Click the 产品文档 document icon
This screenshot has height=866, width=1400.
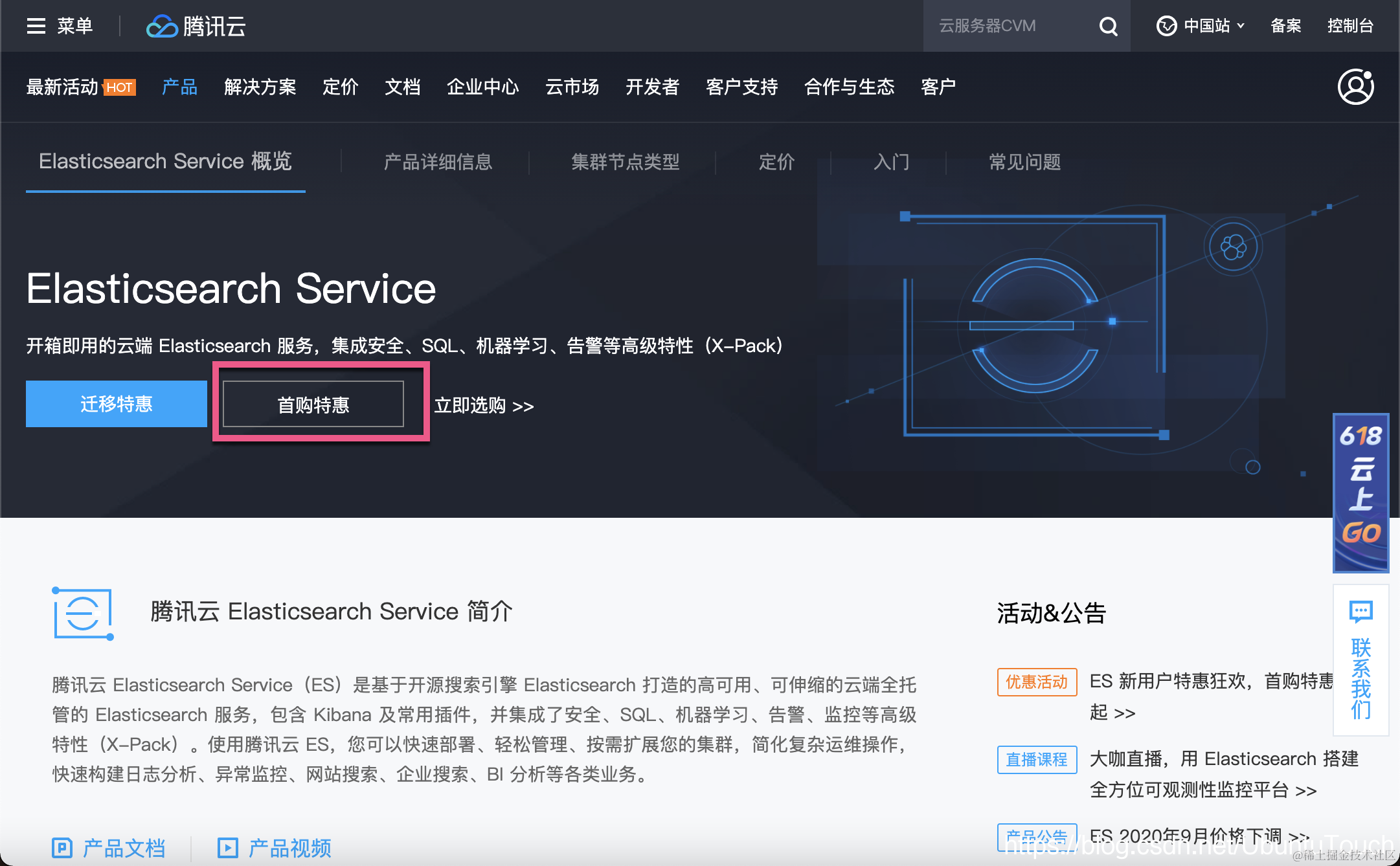click(x=62, y=847)
